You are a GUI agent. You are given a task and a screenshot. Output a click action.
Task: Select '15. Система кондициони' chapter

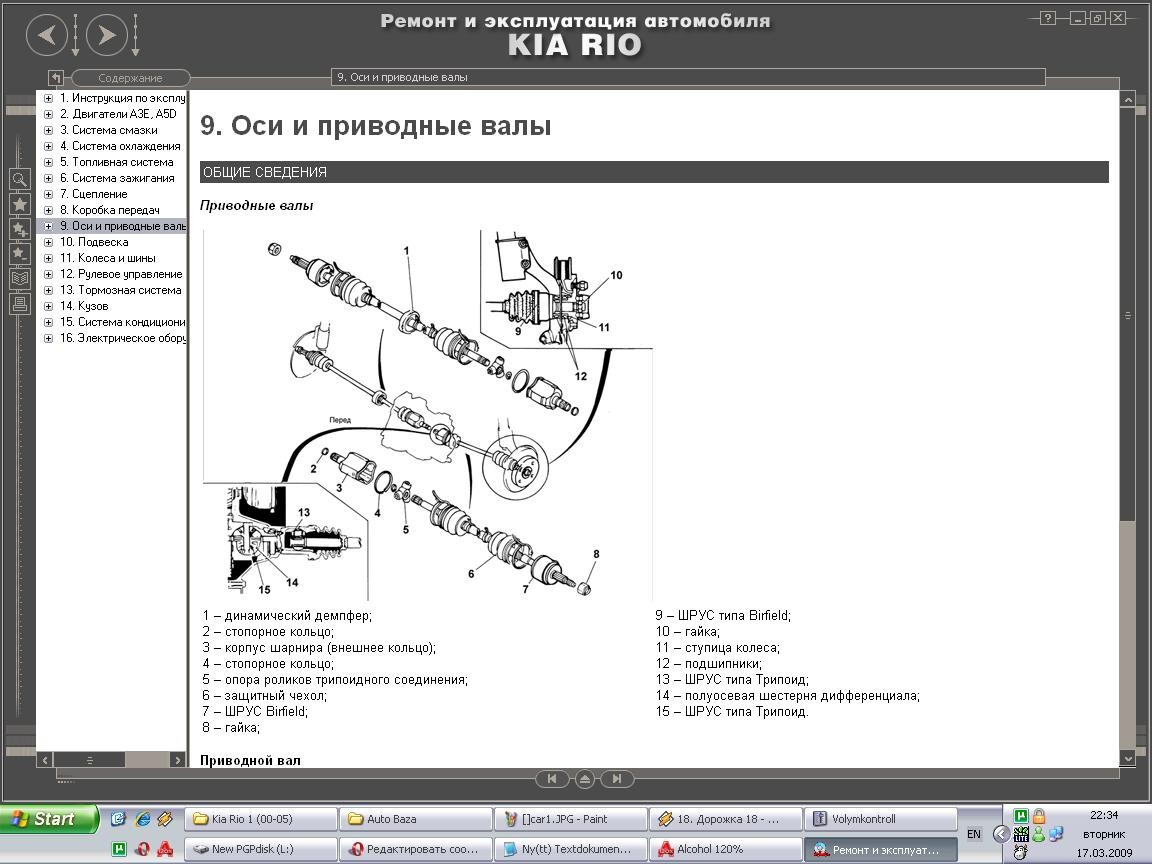click(x=123, y=323)
